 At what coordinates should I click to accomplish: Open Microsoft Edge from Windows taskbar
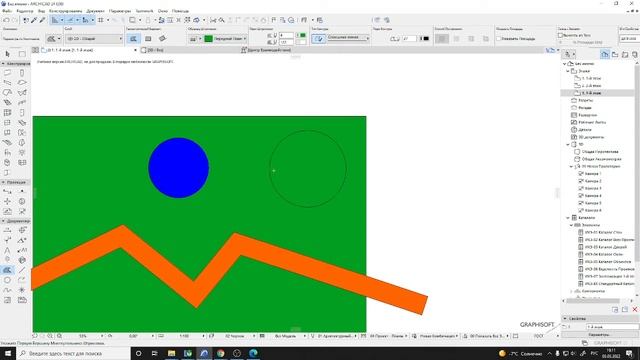point(253,353)
